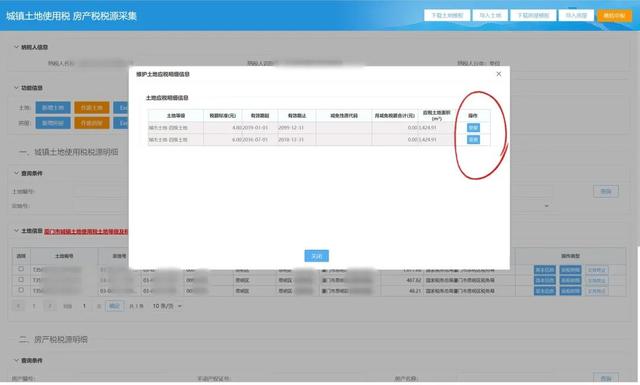Viewport: 640px width, 385px height.
Task: Click first blue action button in first land row
Action: pos(544,270)
